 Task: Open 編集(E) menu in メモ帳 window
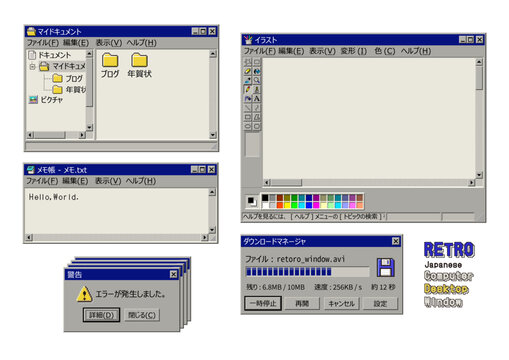75,181
